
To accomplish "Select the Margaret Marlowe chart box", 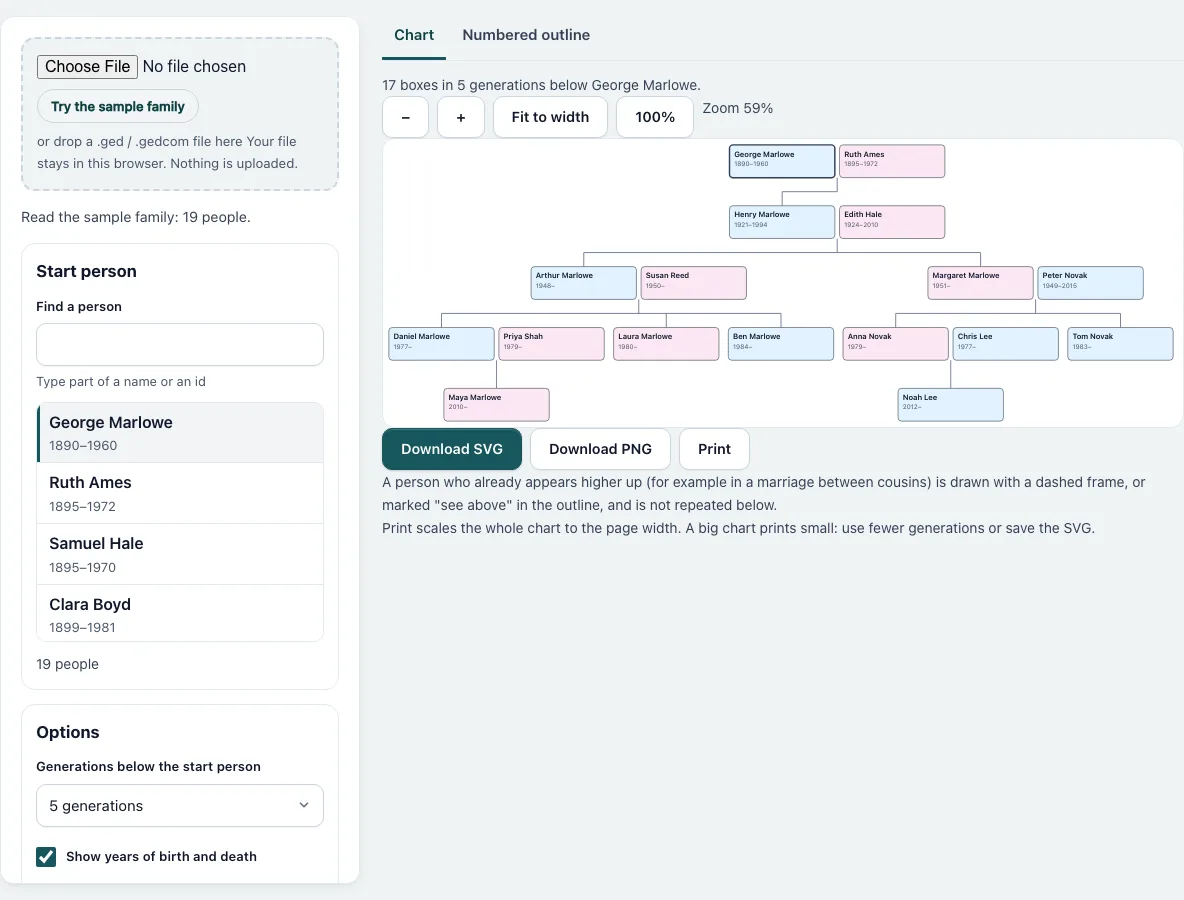I will click(980, 283).
